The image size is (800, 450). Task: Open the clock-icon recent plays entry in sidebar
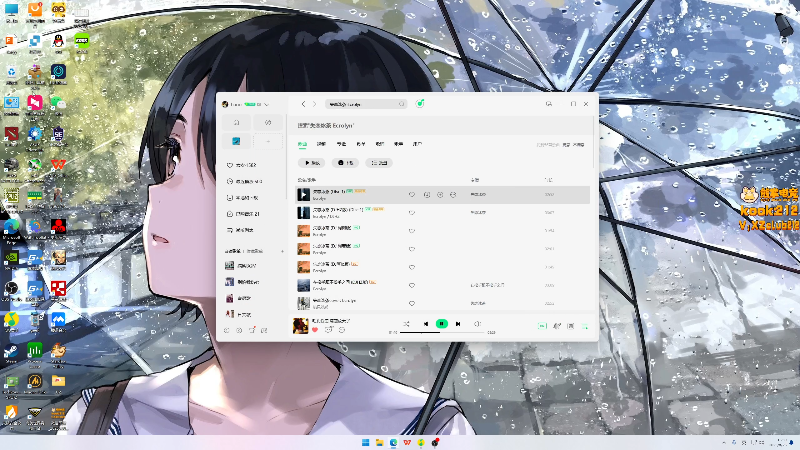244,182
